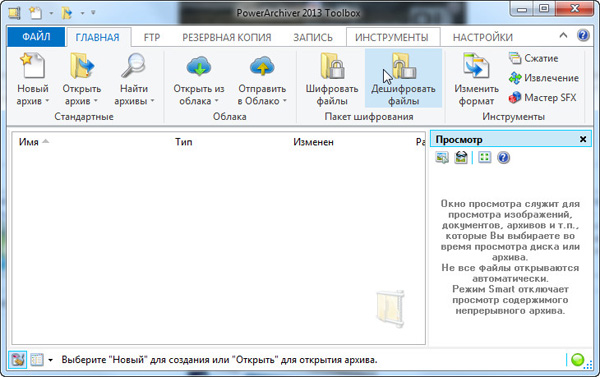This screenshot has height=377, width=600.
Task: Expand the Открыть архив dropdown arrow
Action: (x=96, y=101)
